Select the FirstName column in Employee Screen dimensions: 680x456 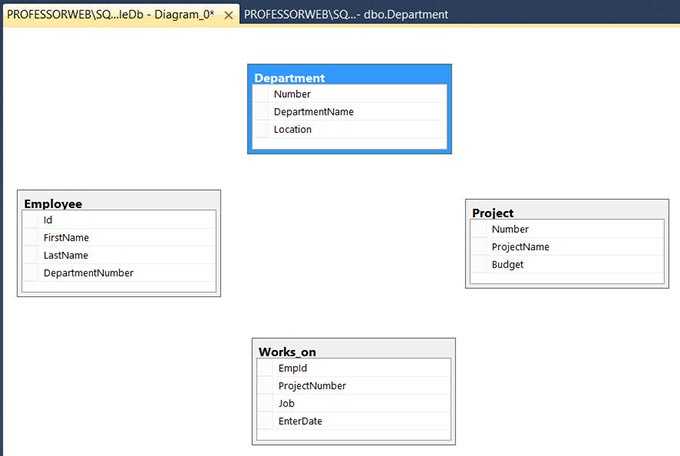pyautogui.click(x=66, y=238)
